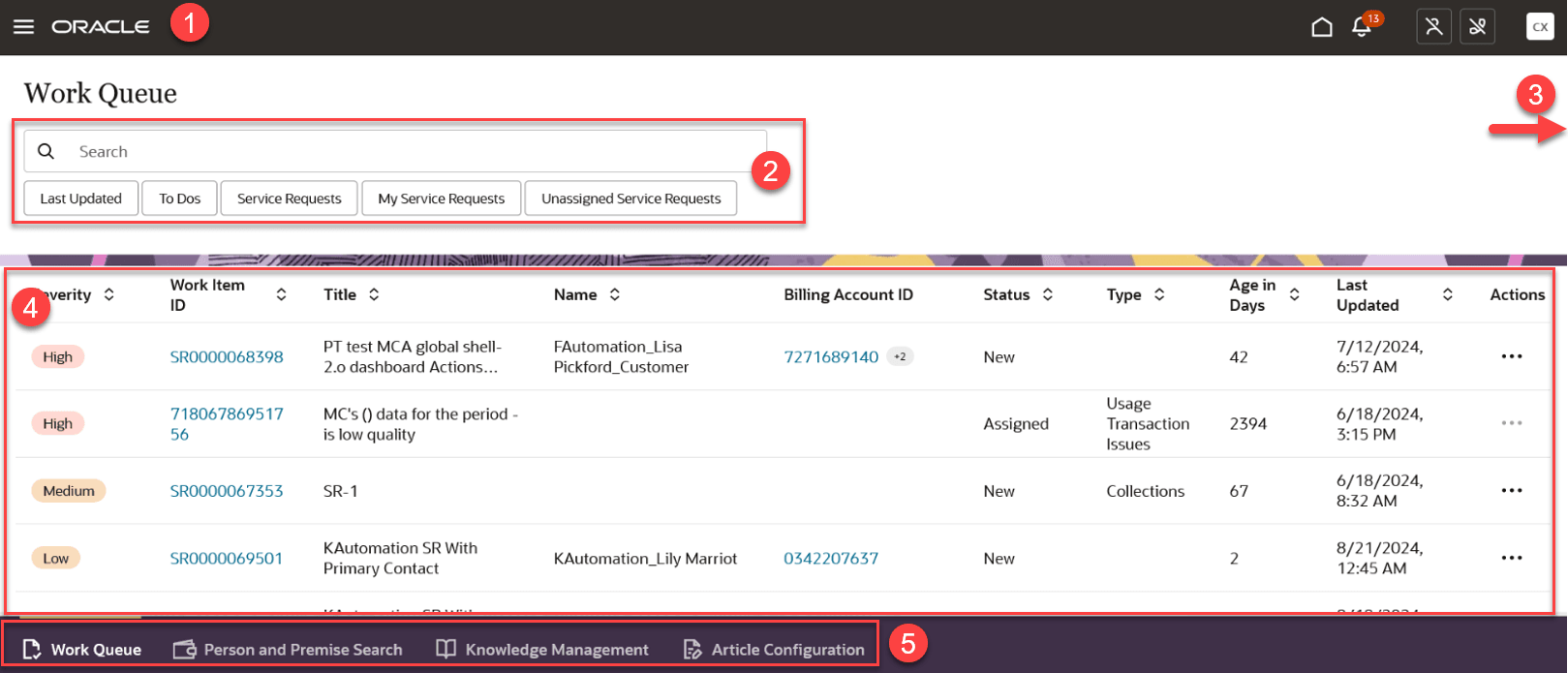Screen dimensions: 1568x673
Task: Sort by the Status column
Action: (x=1047, y=294)
